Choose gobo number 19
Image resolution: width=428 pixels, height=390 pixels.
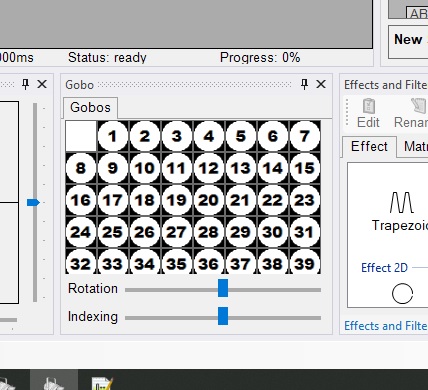177,200
